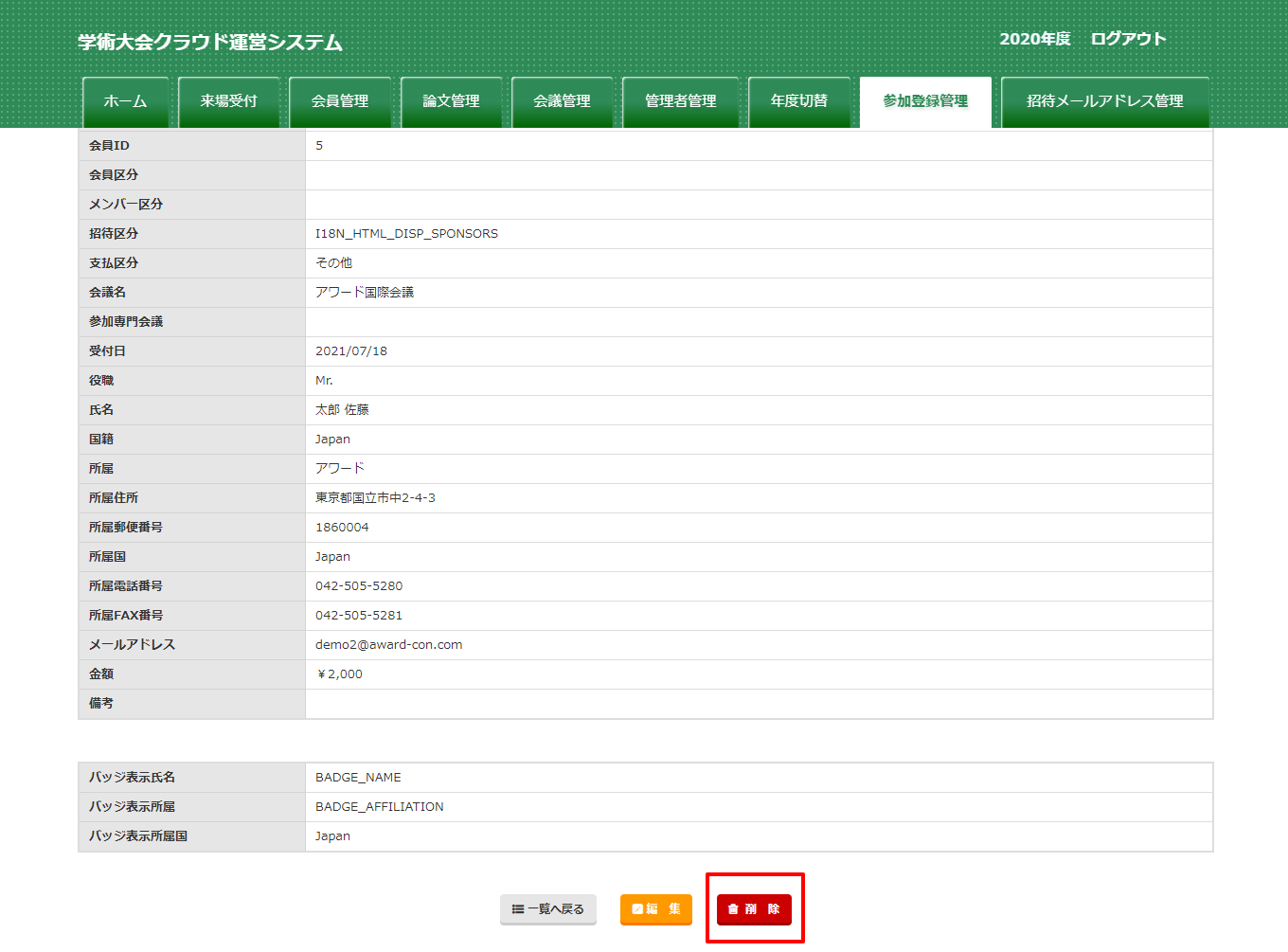
Task: Click the 学術大会クラウド運営システム site title
Action: 210,43
